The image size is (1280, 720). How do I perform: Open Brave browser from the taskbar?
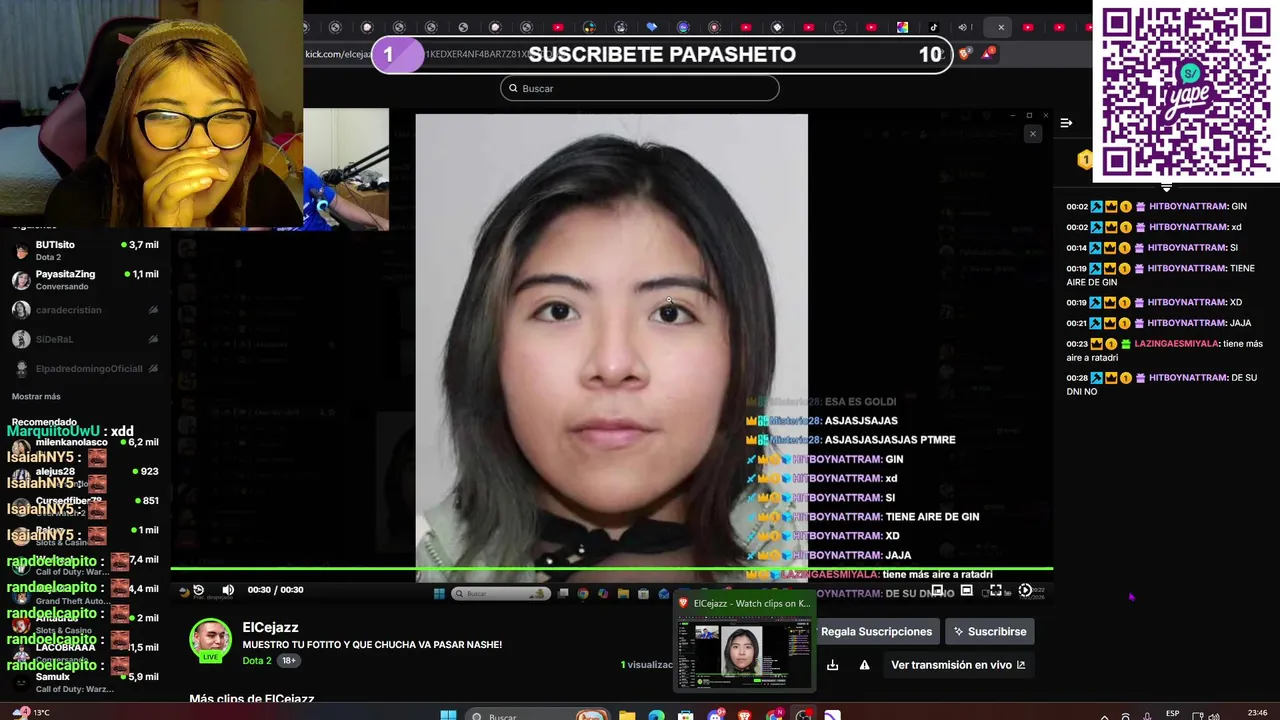tap(745, 716)
